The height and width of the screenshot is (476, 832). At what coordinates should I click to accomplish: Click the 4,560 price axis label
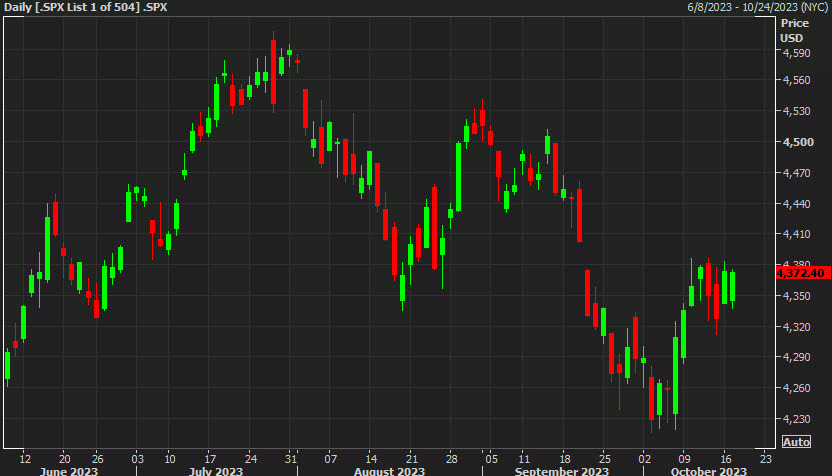[x=796, y=80]
